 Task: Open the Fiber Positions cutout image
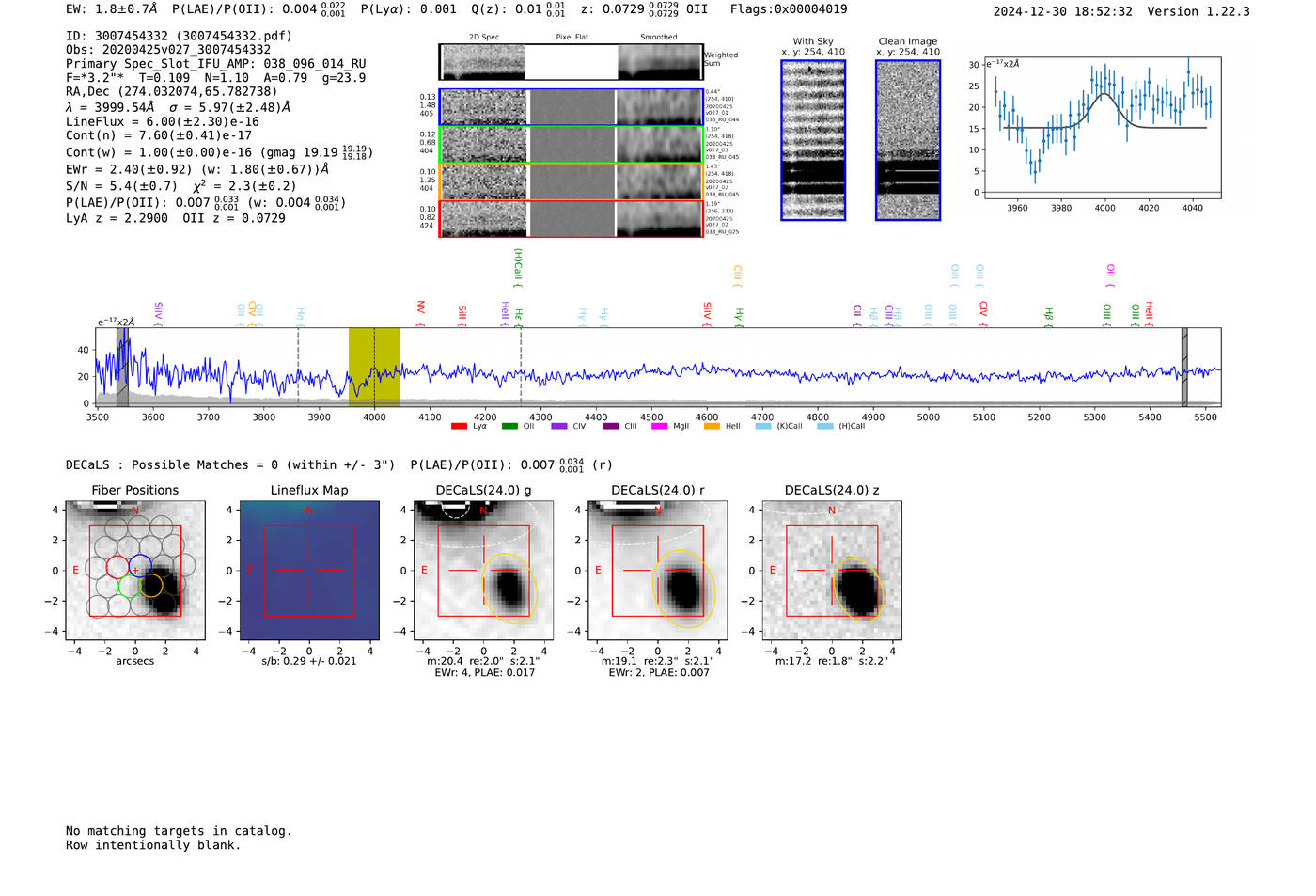click(x=135, y=570)
